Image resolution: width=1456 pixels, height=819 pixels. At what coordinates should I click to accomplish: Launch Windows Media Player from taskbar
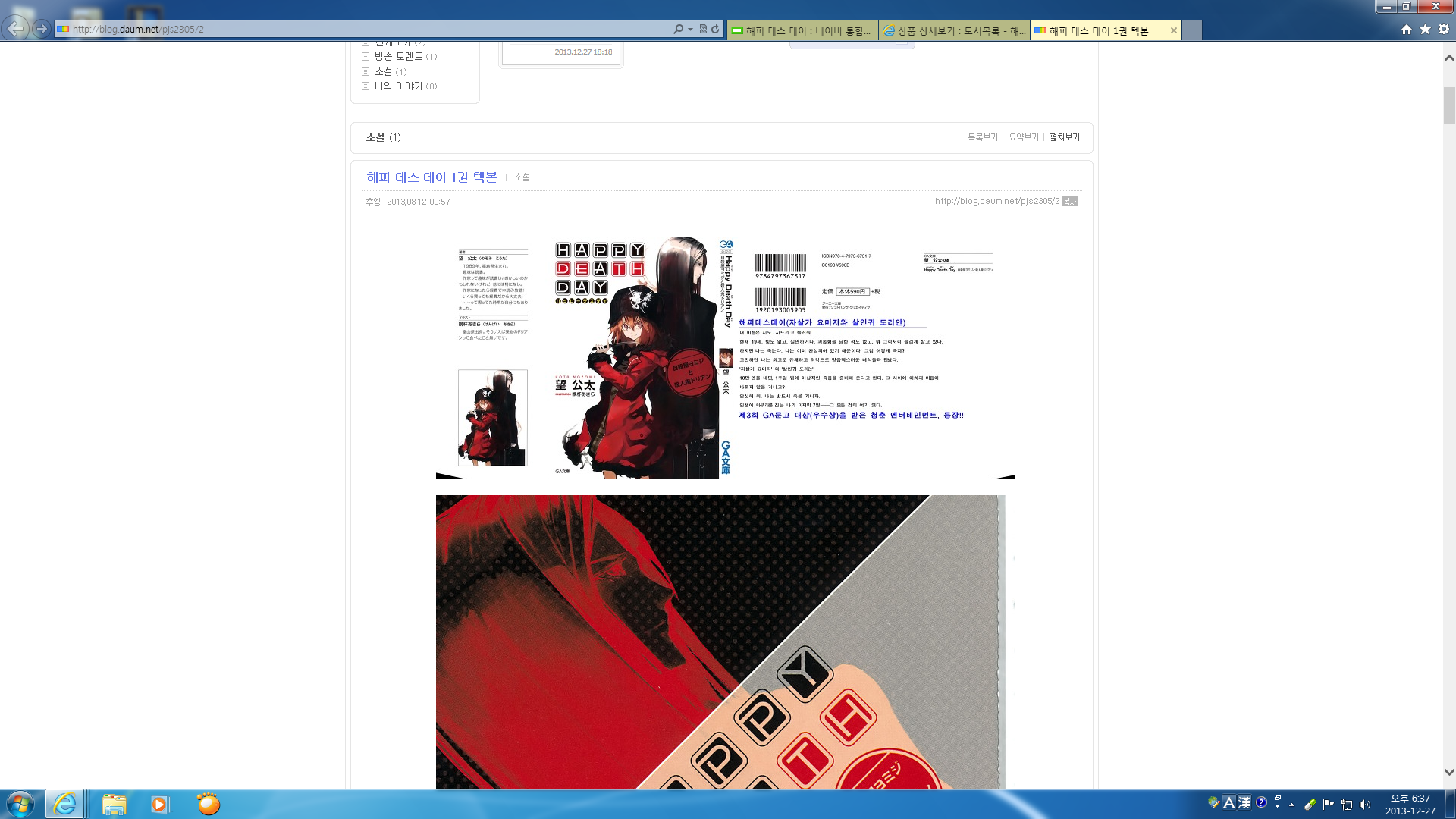(x=159, y=804)
